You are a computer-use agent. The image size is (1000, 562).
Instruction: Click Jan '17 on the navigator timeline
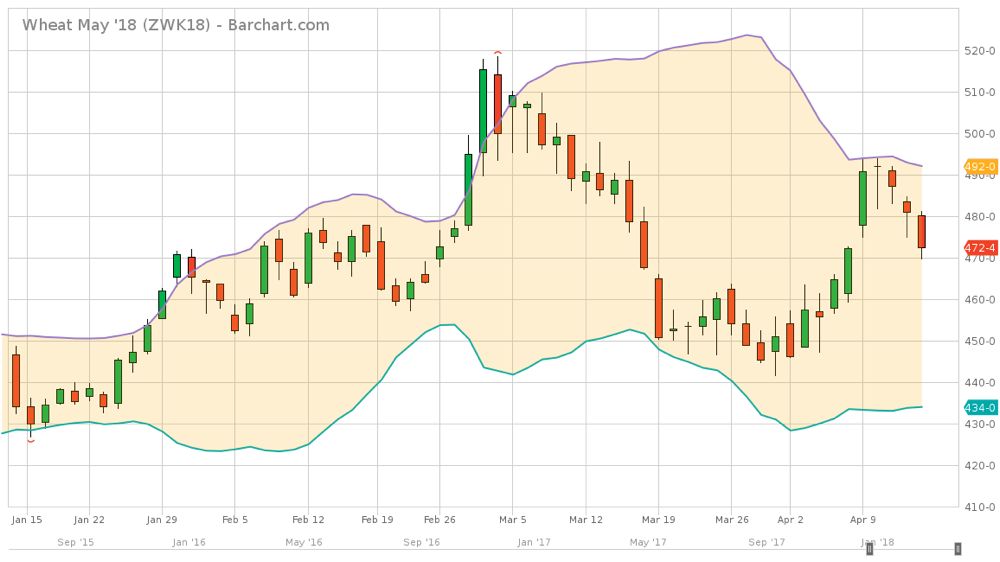click(x=534, y=542)
